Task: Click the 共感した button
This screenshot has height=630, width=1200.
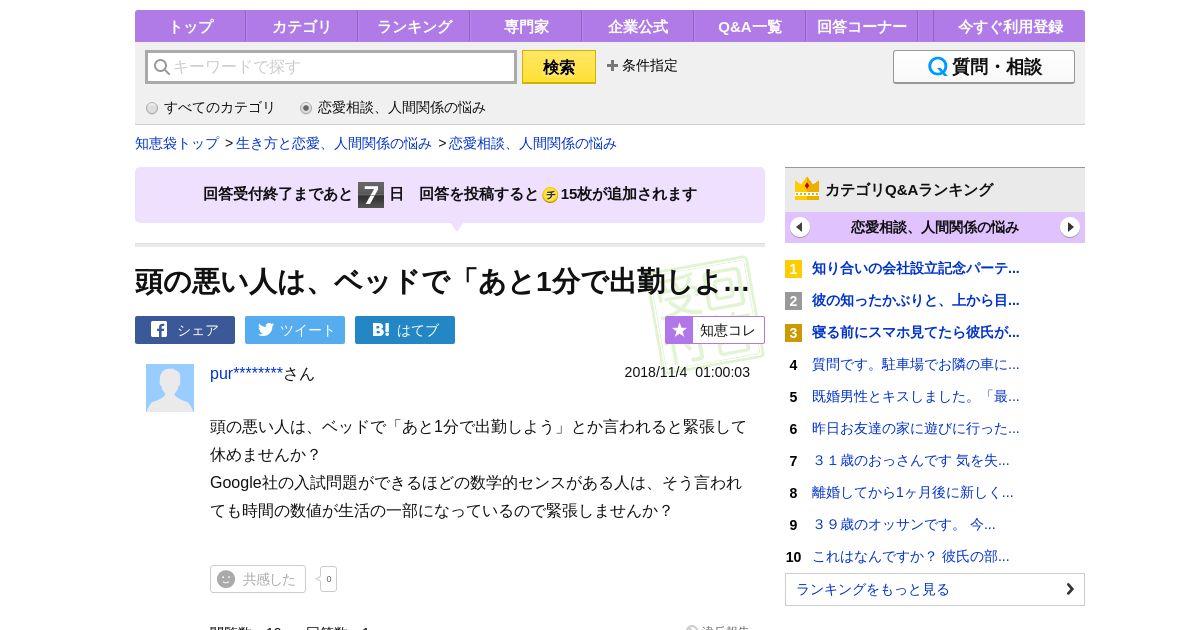Action: pos(258,579)
